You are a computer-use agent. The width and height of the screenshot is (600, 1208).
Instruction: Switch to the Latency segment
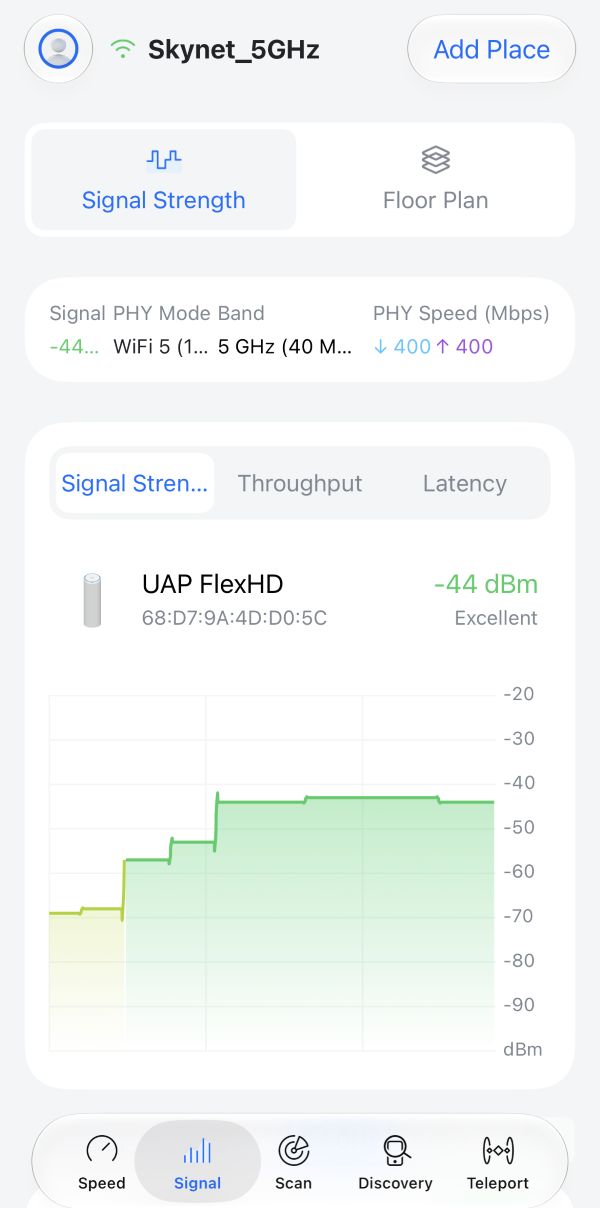(465, 483)
